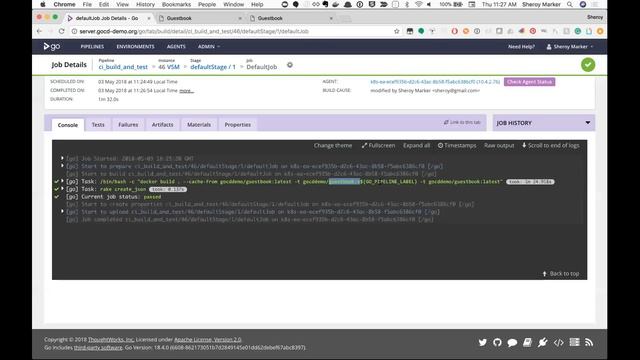Open the documentation book icon in the footer

click(527, 342)
